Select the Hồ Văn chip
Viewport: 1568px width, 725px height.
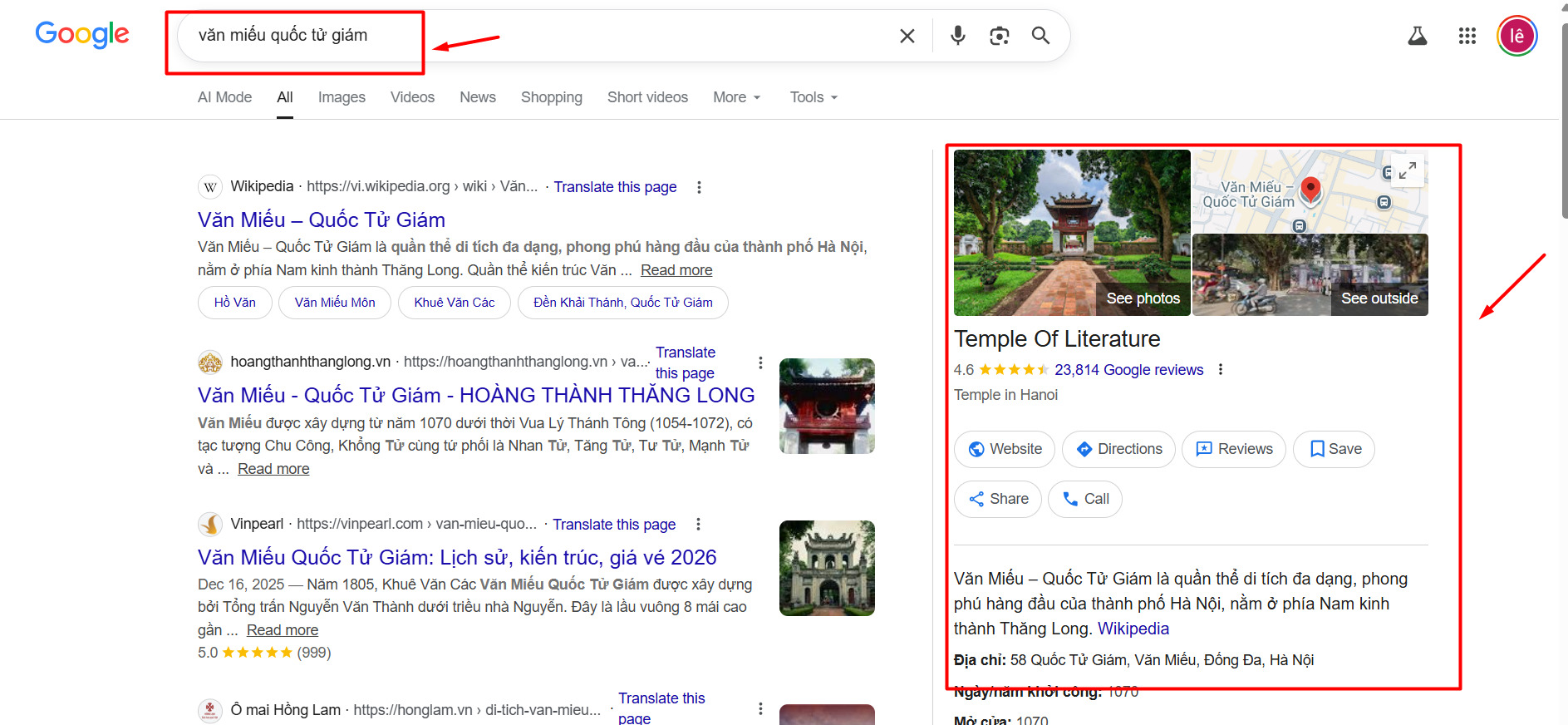pyautogui.click(x=235, y=303)
